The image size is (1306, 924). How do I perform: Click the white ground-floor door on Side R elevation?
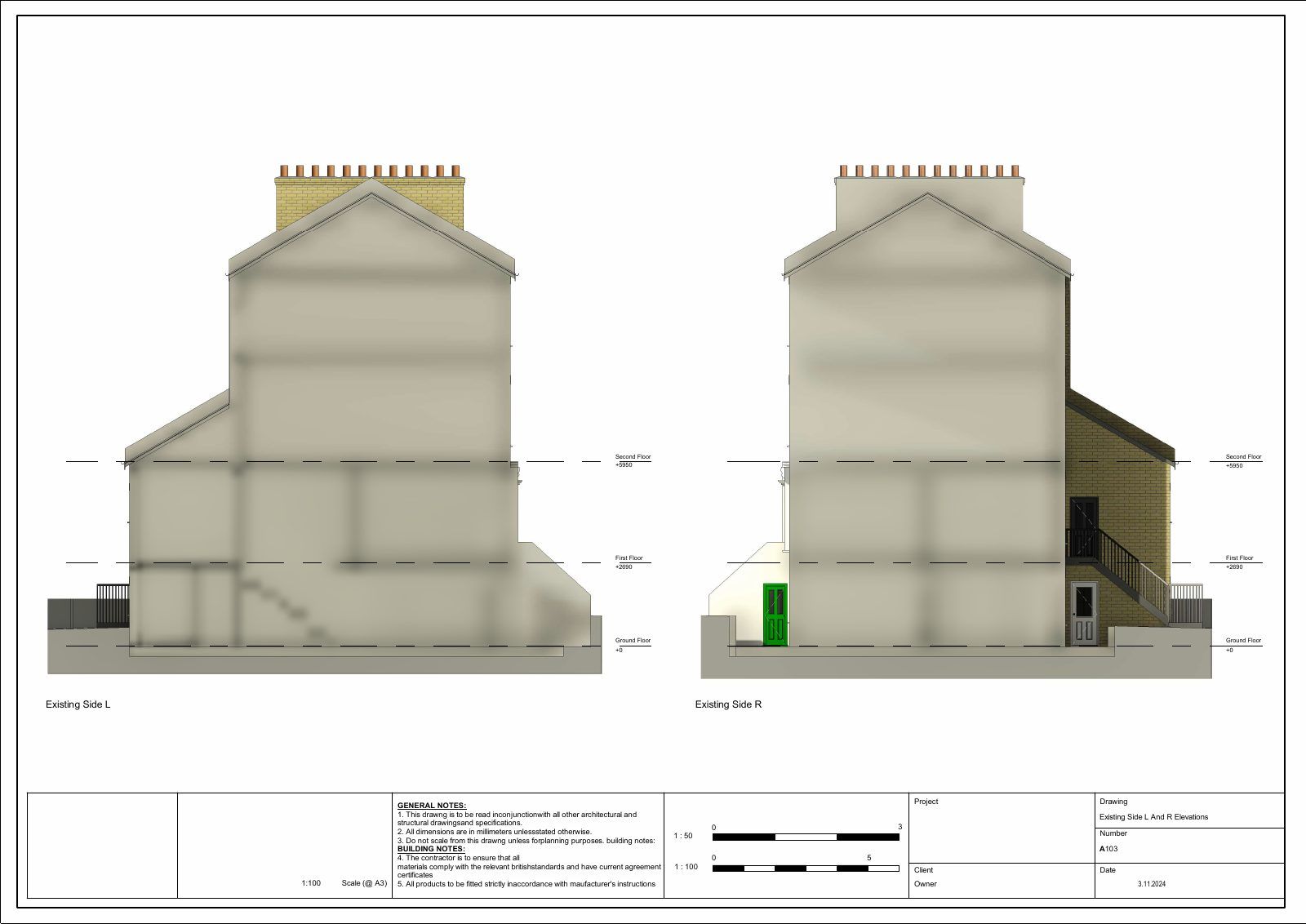coord(1084,613)
